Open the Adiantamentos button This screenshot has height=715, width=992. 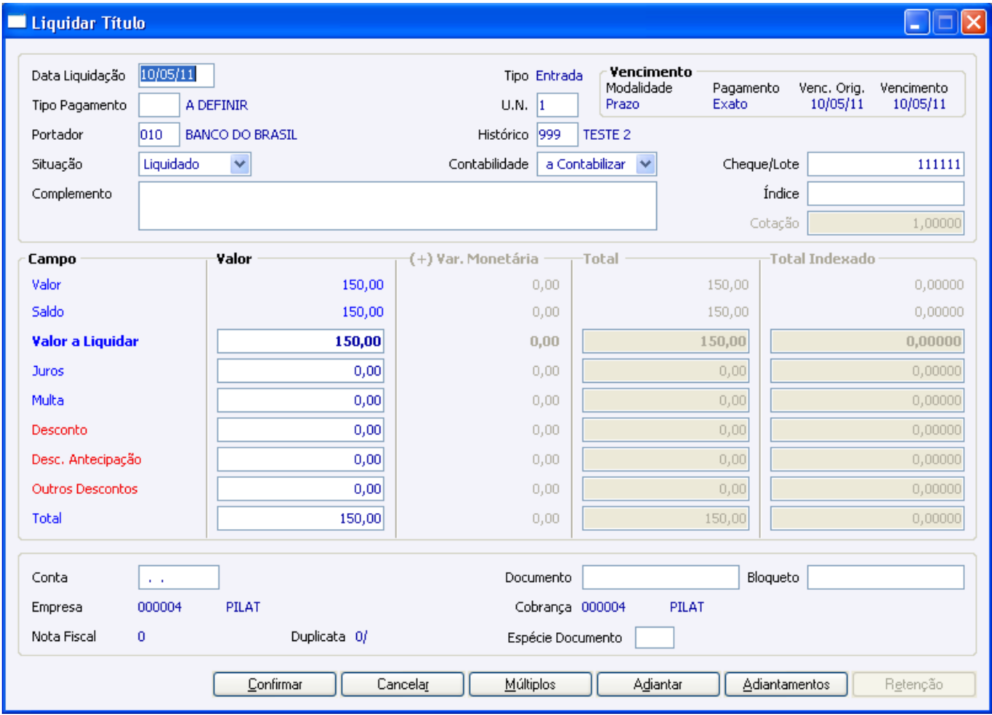(786, 684)
